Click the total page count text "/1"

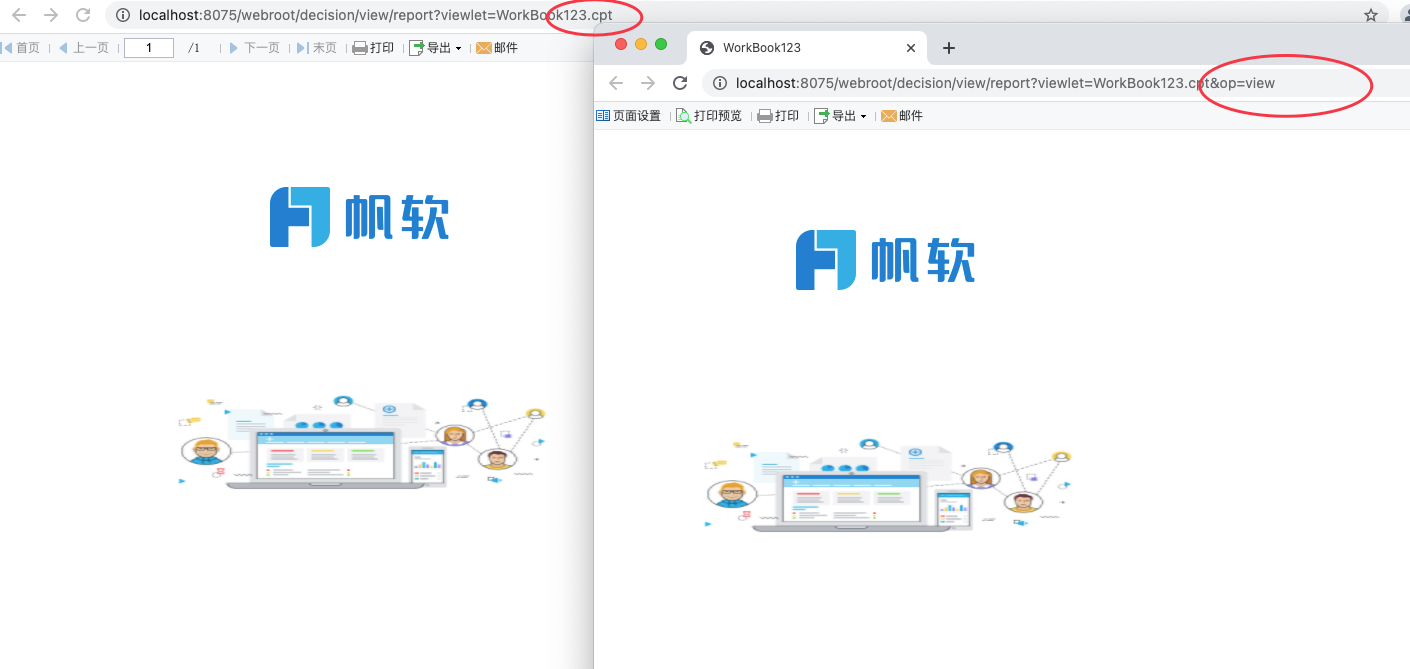194,48
